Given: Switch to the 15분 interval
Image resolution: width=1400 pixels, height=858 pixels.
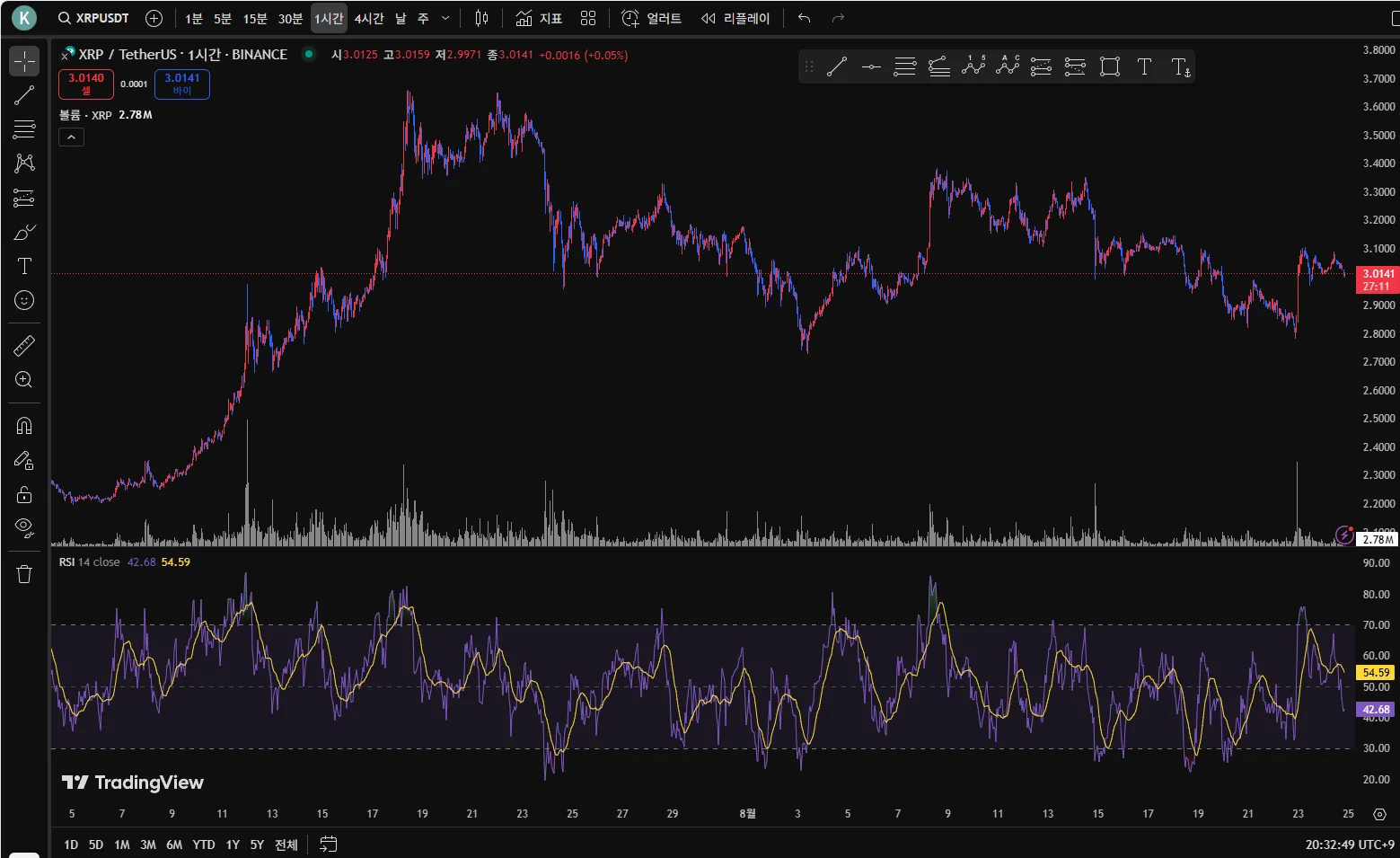Looking at the screenshot, I should click(x=255, y=18).
